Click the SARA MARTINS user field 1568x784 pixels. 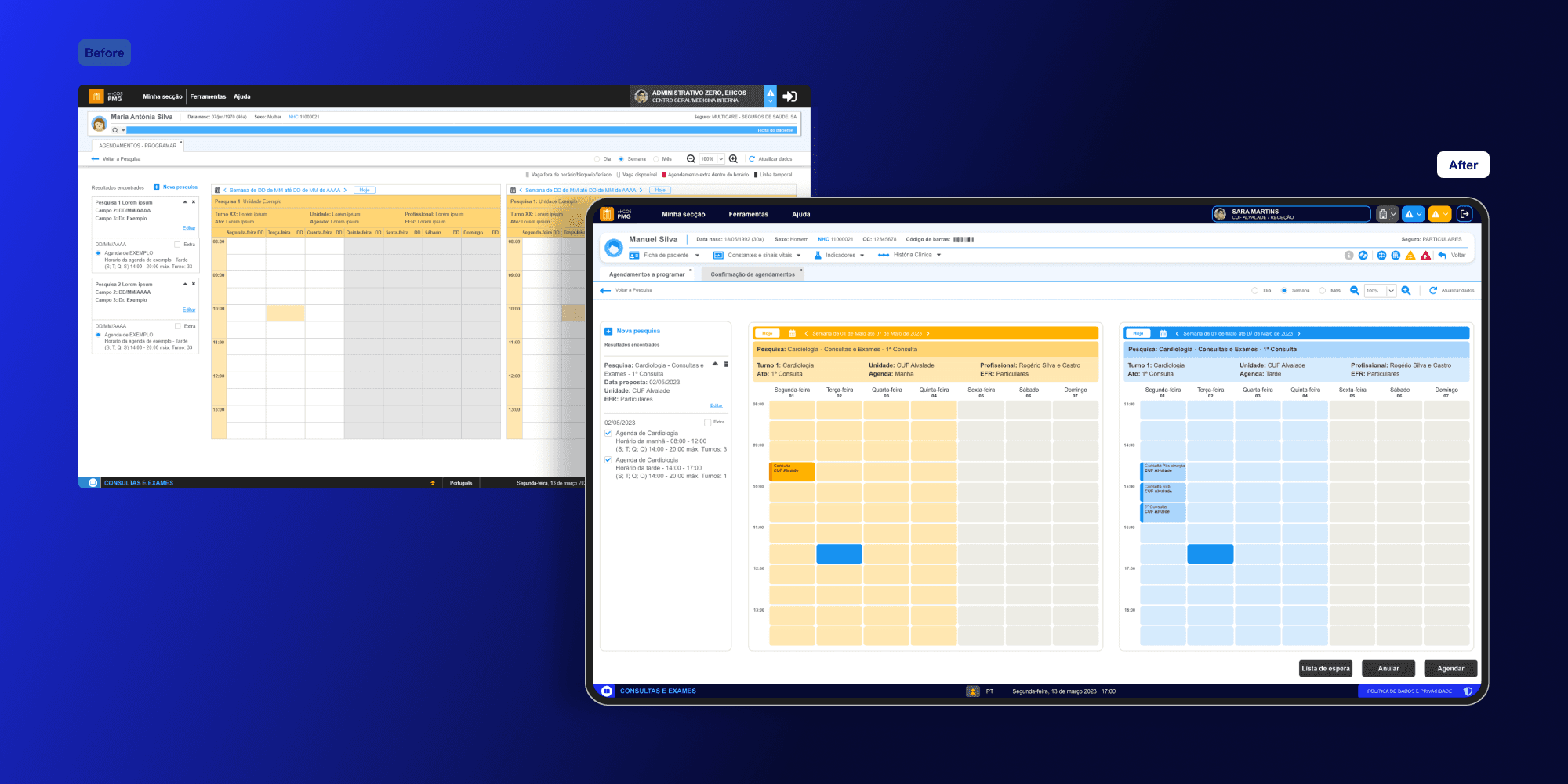coord(1290,214)
